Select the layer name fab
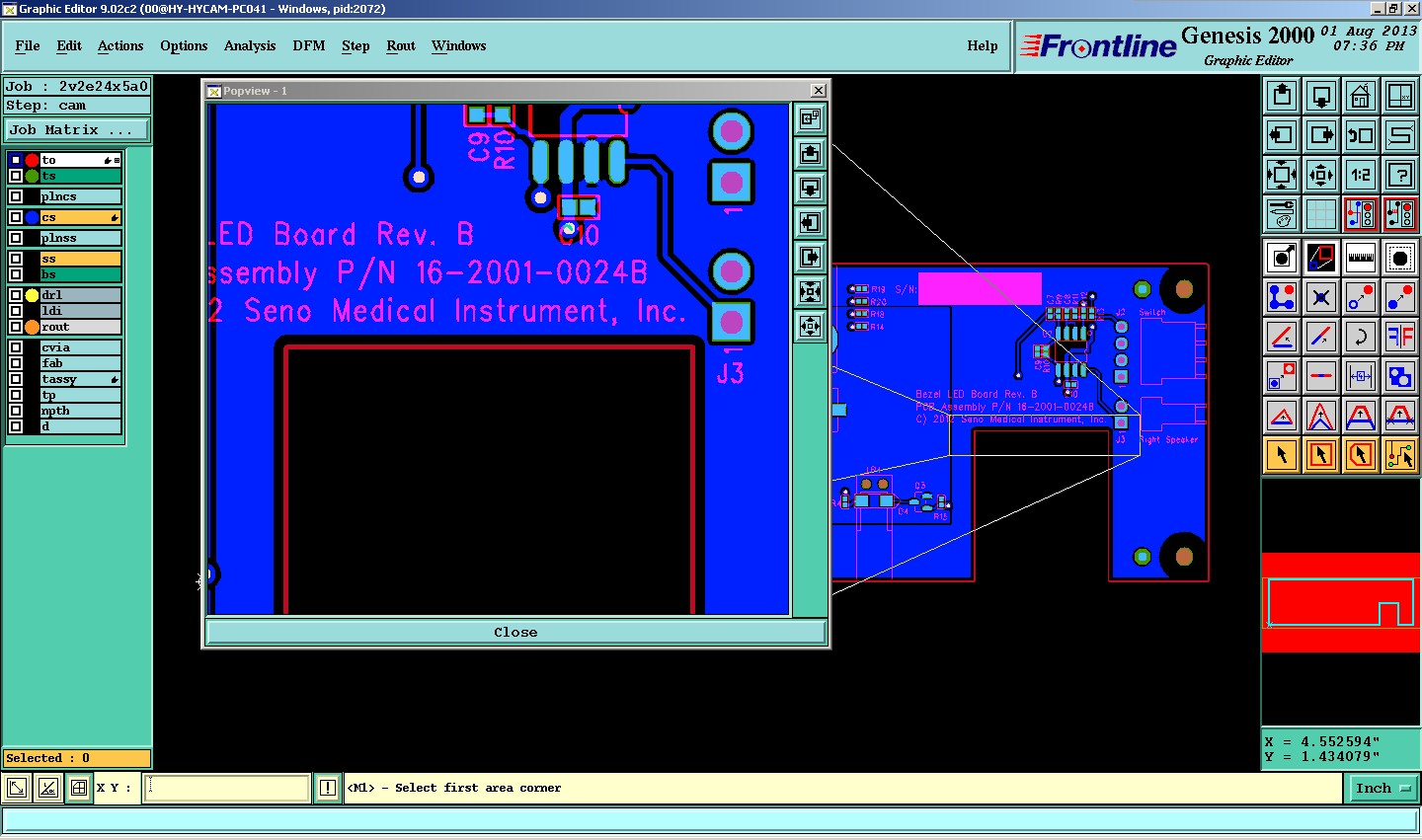The width and height of the screenshot is (1422, 840). pos(81,363)
